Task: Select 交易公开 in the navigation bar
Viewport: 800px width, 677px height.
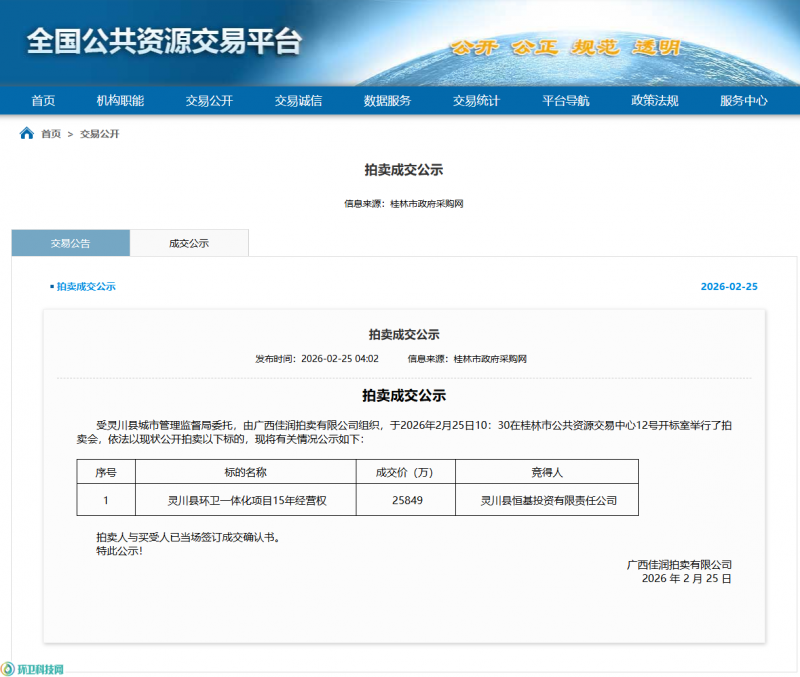Action: coord(209,101)
